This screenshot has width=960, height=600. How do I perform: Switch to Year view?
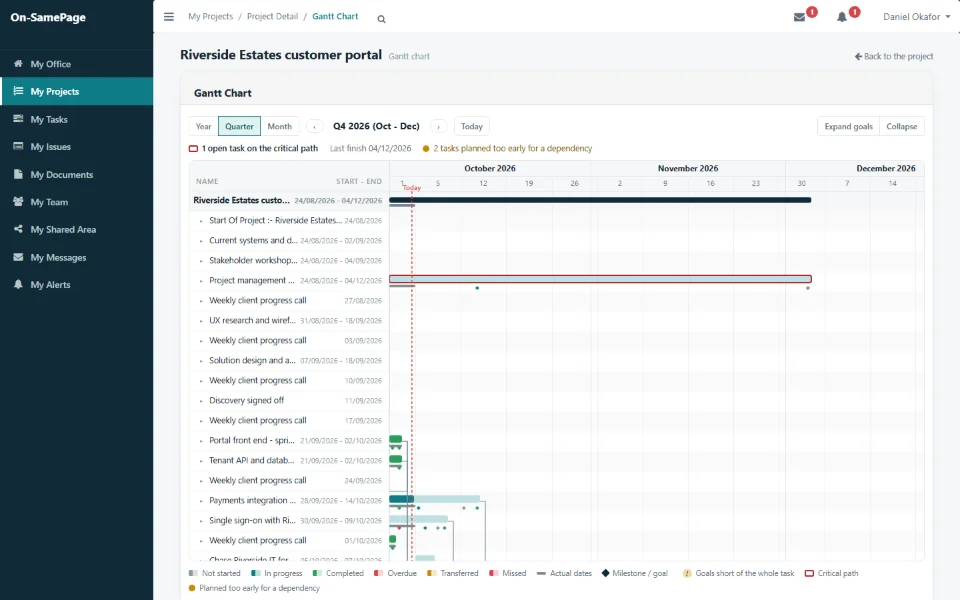203,126
